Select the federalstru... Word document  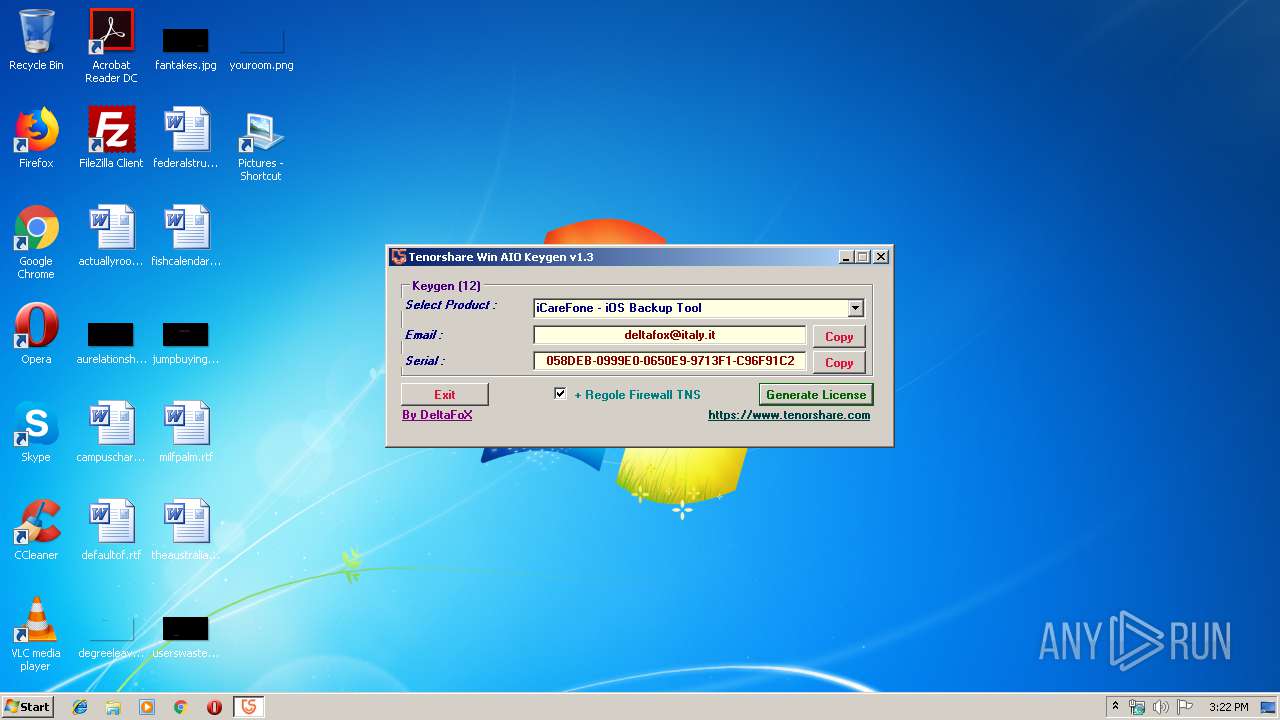click(186, 138)
